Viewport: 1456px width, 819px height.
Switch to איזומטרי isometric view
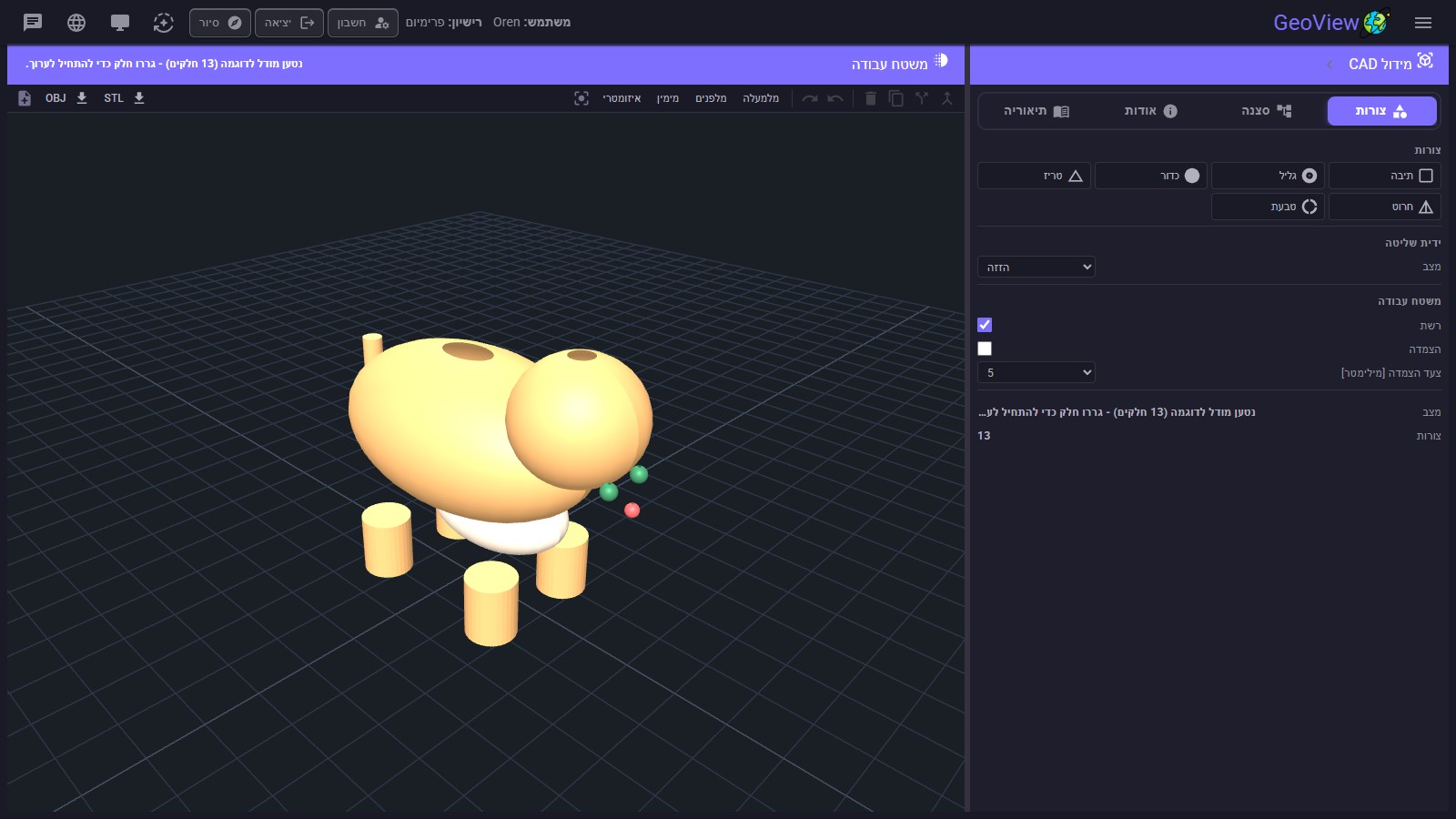(x=622, y=98)
